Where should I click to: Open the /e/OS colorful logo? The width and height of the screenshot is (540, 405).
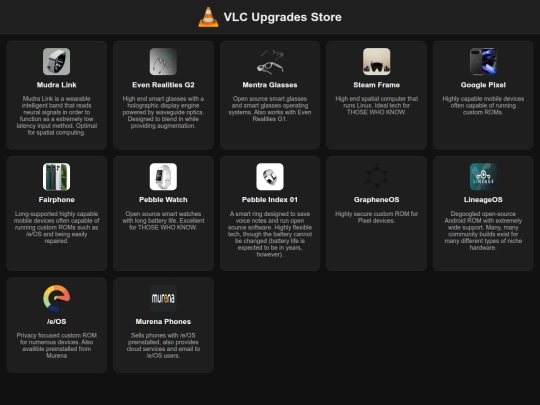[x=56, y=298]
